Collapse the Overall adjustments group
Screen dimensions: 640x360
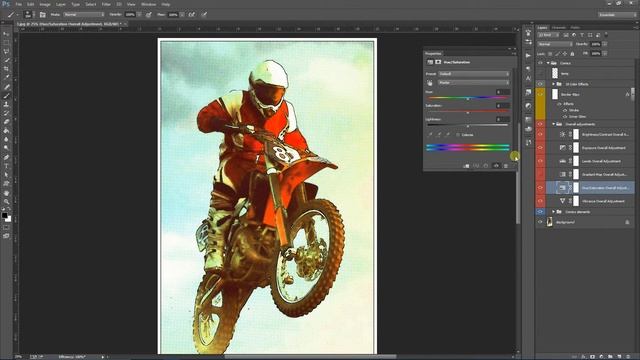[554, 124]
